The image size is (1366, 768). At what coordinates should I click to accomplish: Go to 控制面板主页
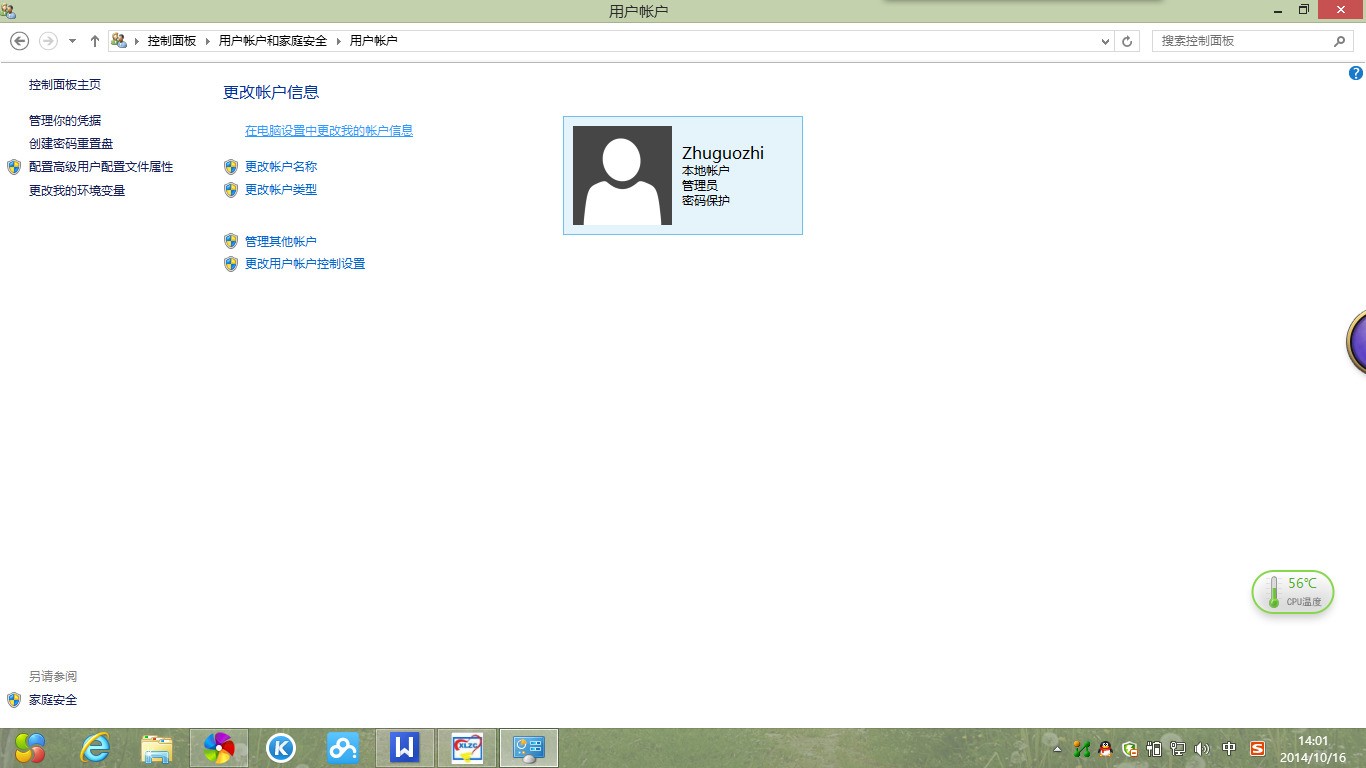click(65, 85)
